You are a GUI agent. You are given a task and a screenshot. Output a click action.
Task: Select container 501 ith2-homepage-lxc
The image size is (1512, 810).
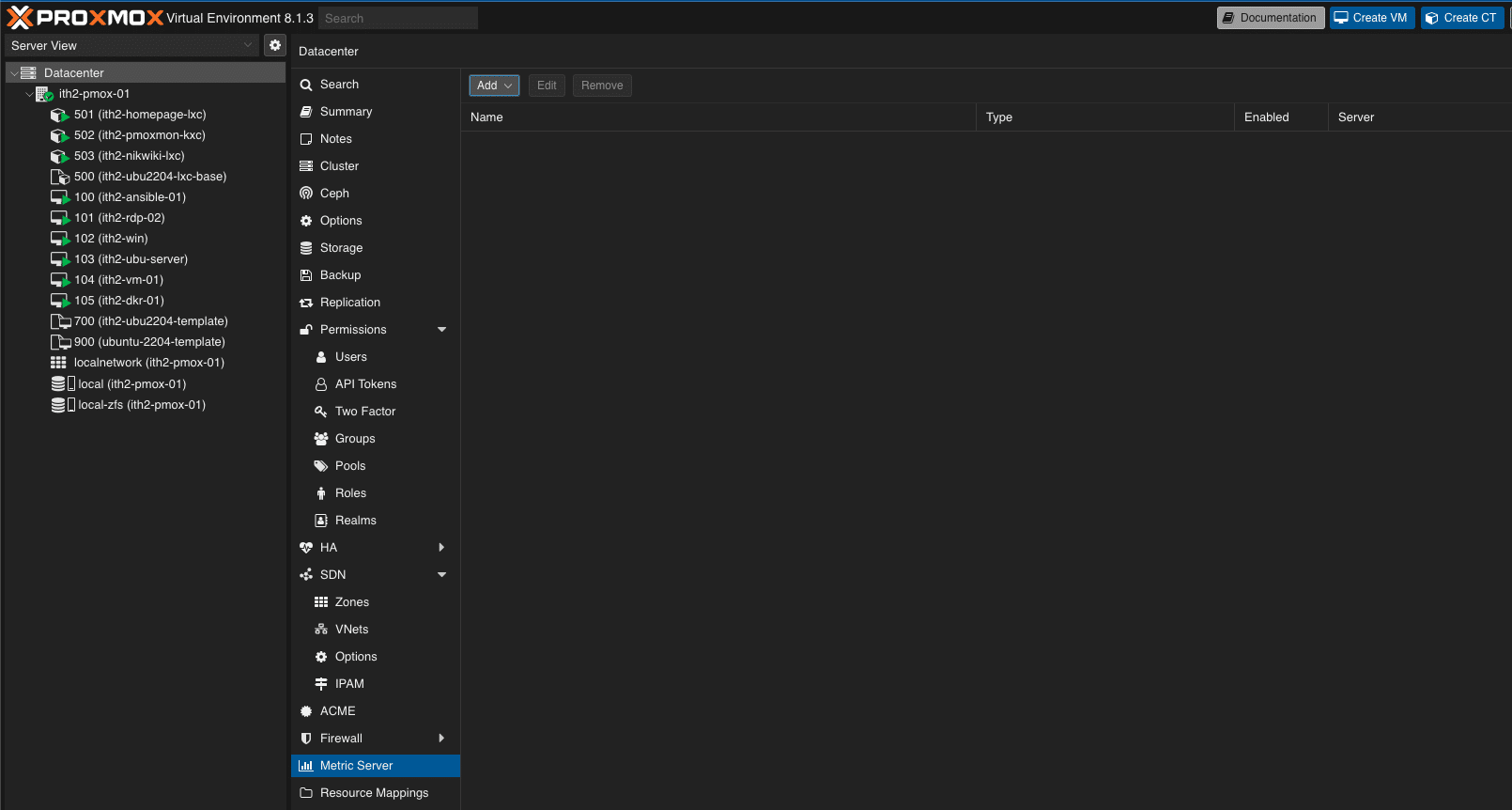[140, 115]
